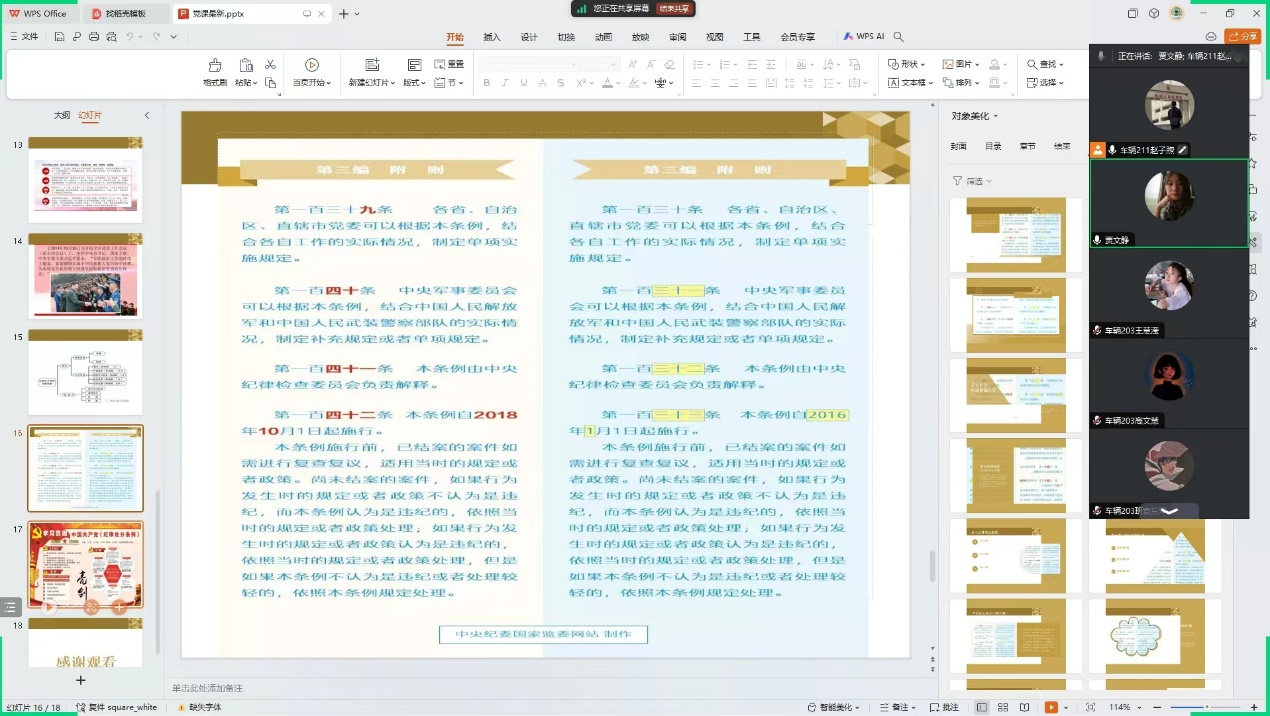Open the 对象美化 panel dropdown
Image resolution: width=1270 pixels, height=716 pixels.
(975, 116)
